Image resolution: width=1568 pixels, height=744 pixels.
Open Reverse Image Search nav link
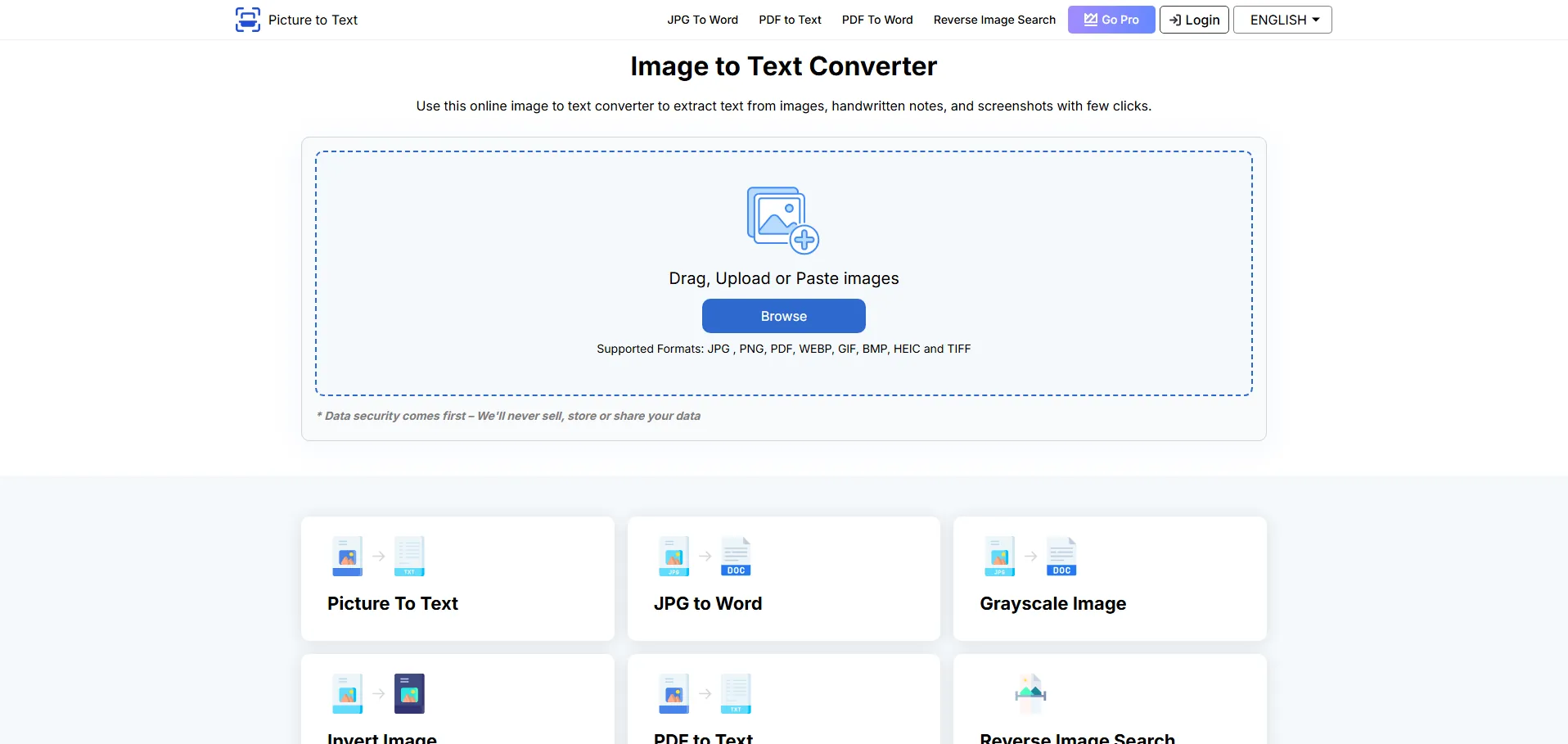click(x=994, y=20)
